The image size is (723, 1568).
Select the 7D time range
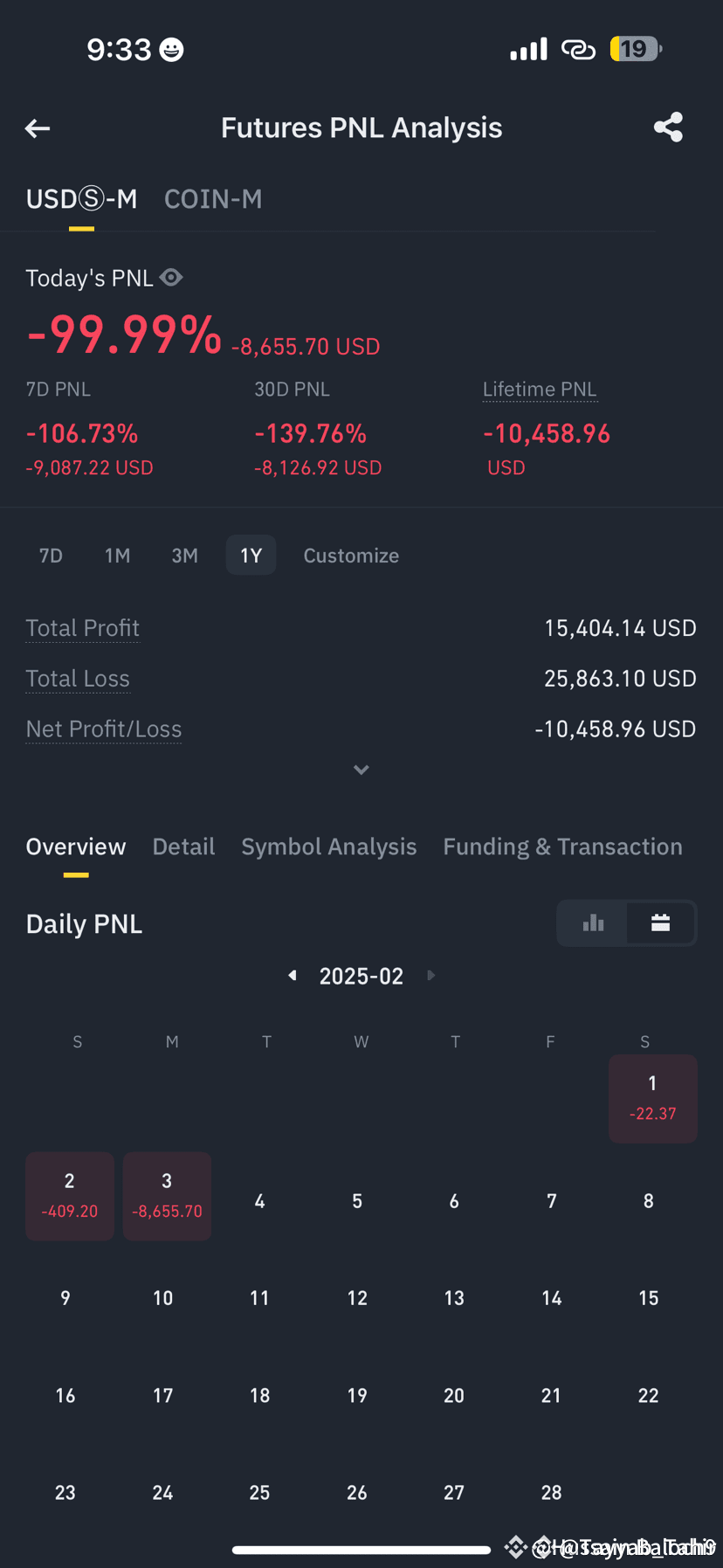click(x=51, y=556)
